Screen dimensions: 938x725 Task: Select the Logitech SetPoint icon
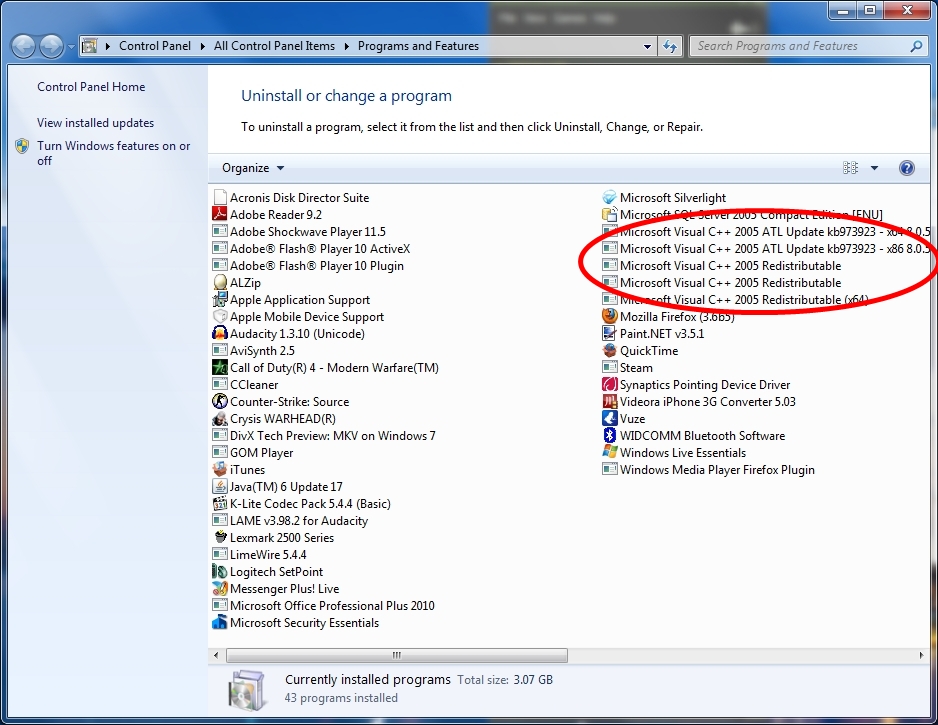click(x=220, y=571)
